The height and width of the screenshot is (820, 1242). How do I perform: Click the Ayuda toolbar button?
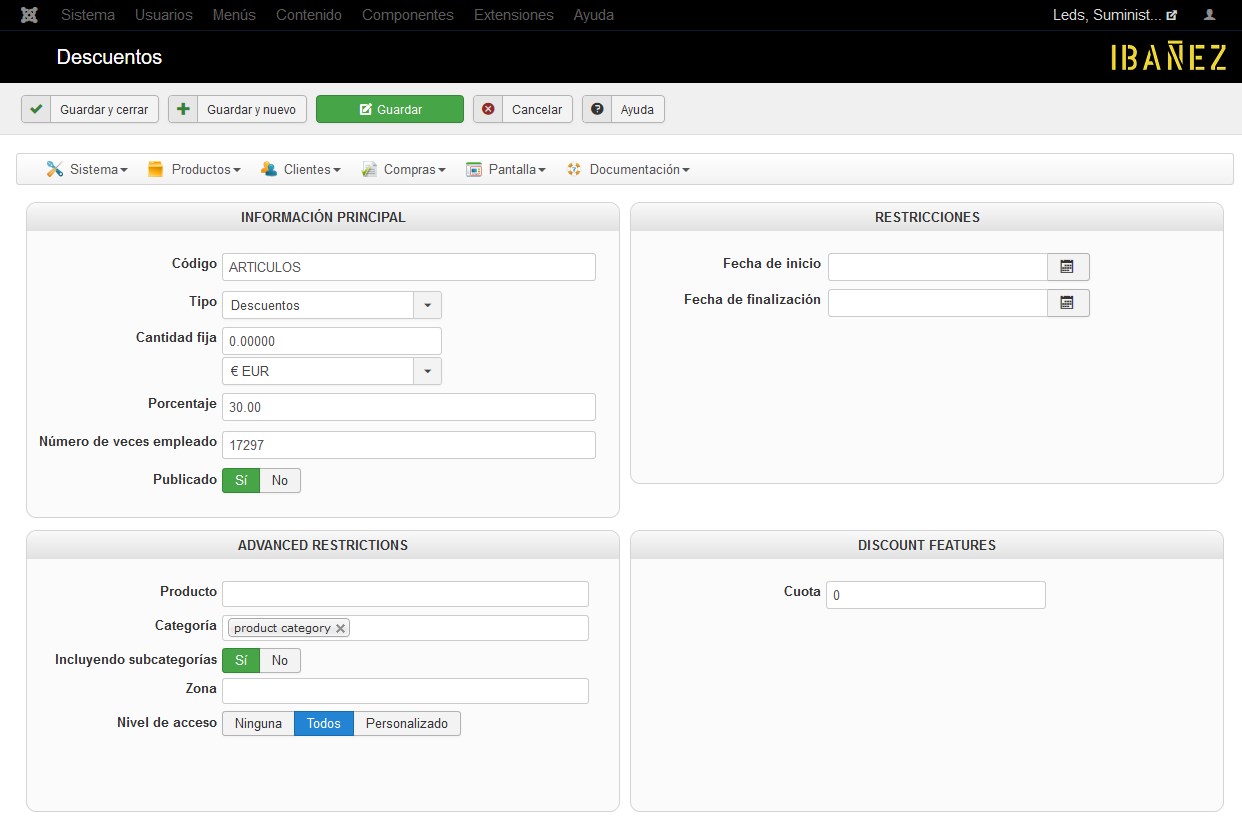click(x=623, y=109)
